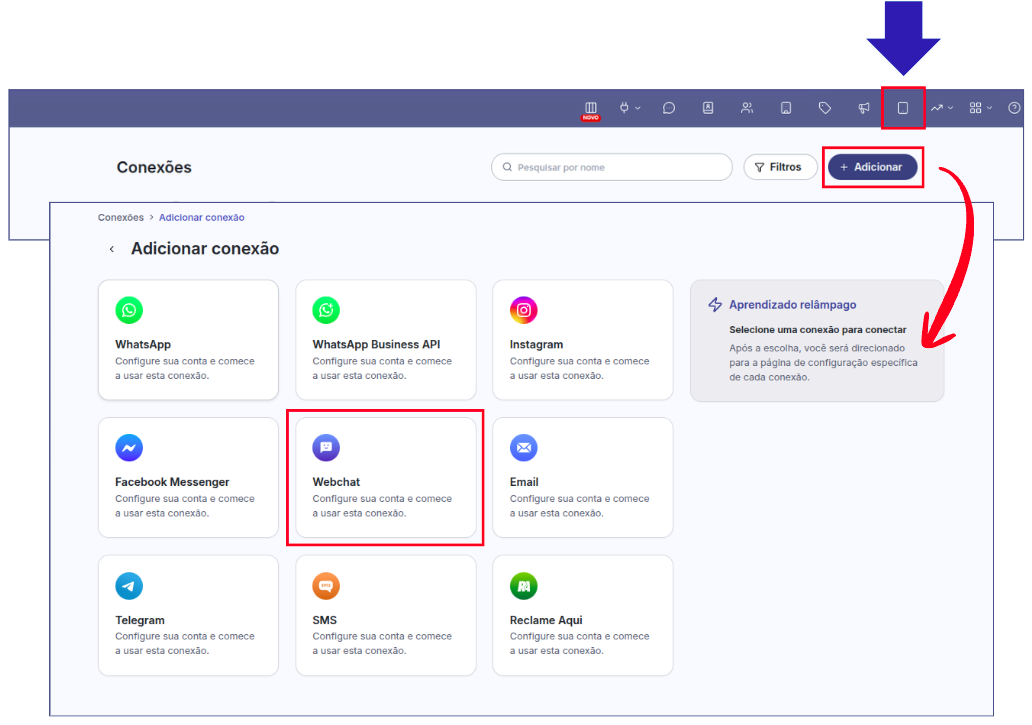Select the Telegram connection card

[x=188, y=615]
